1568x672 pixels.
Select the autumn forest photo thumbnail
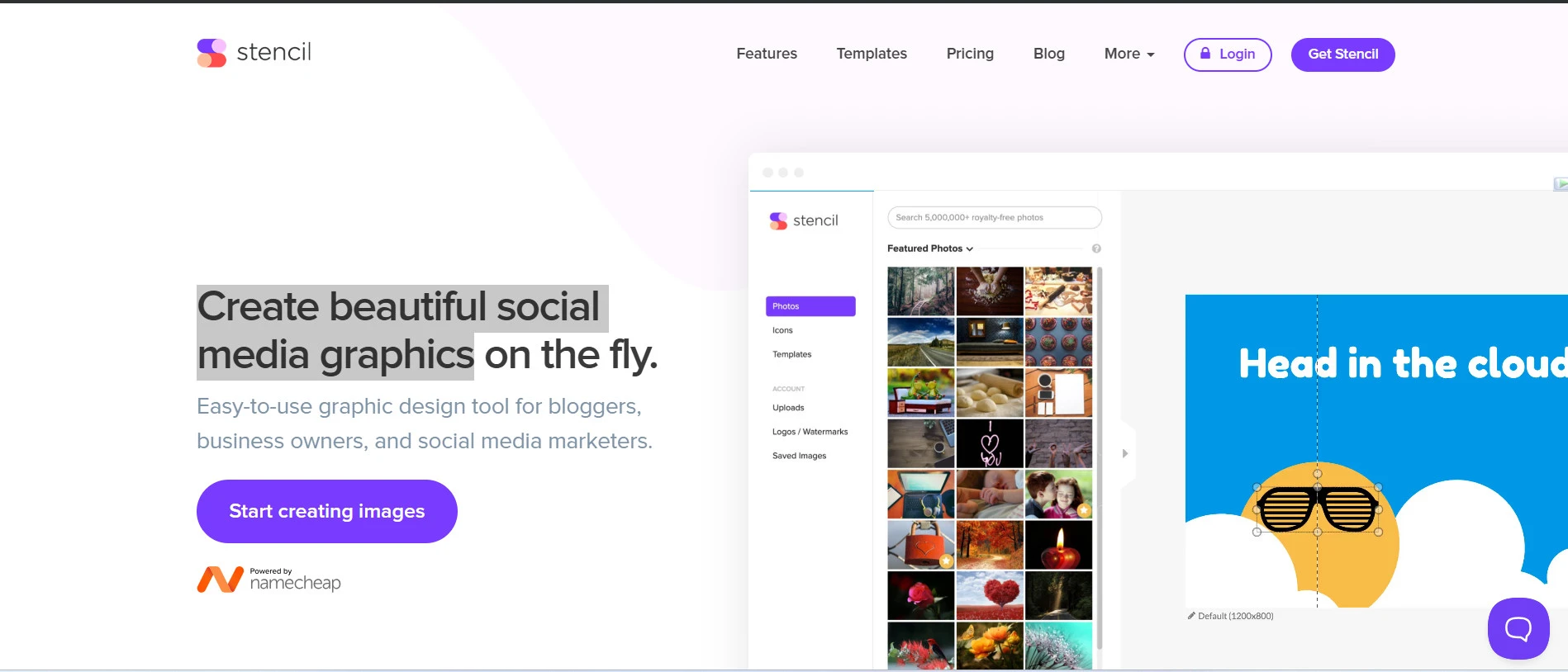coord(990,545)
